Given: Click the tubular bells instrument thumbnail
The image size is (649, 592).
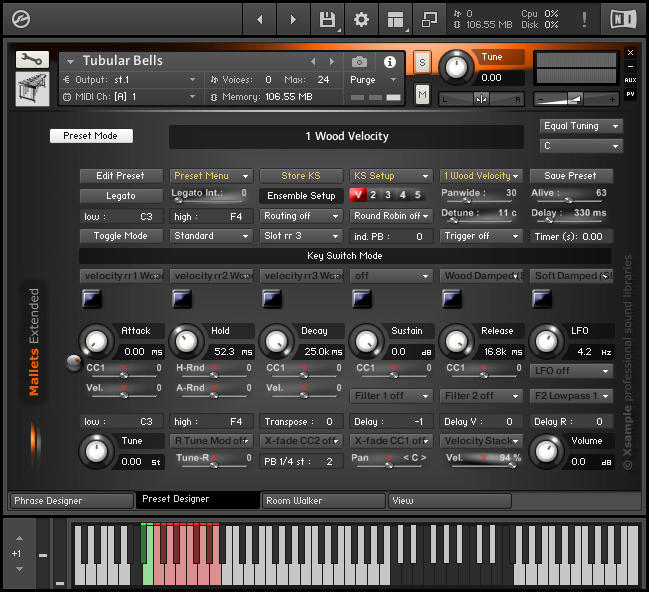Looking at the screenshot, I should (x=32, y=89).
